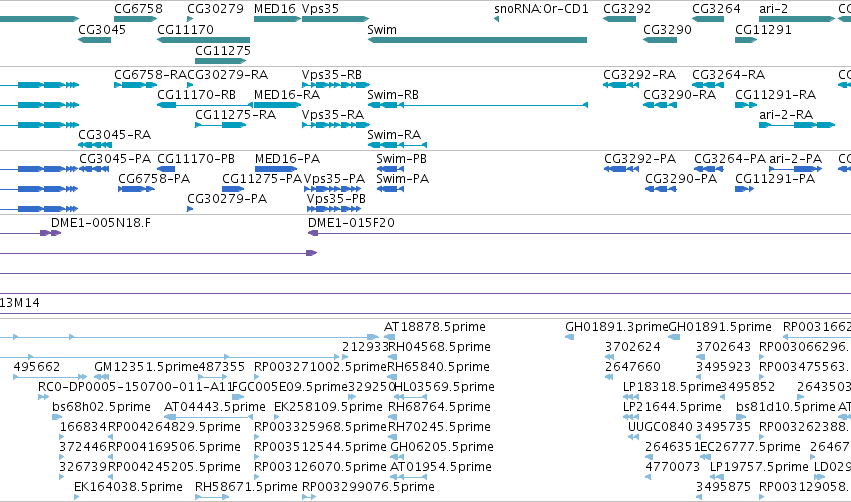Select the CG11170-PB protein feature

(166, 169)
